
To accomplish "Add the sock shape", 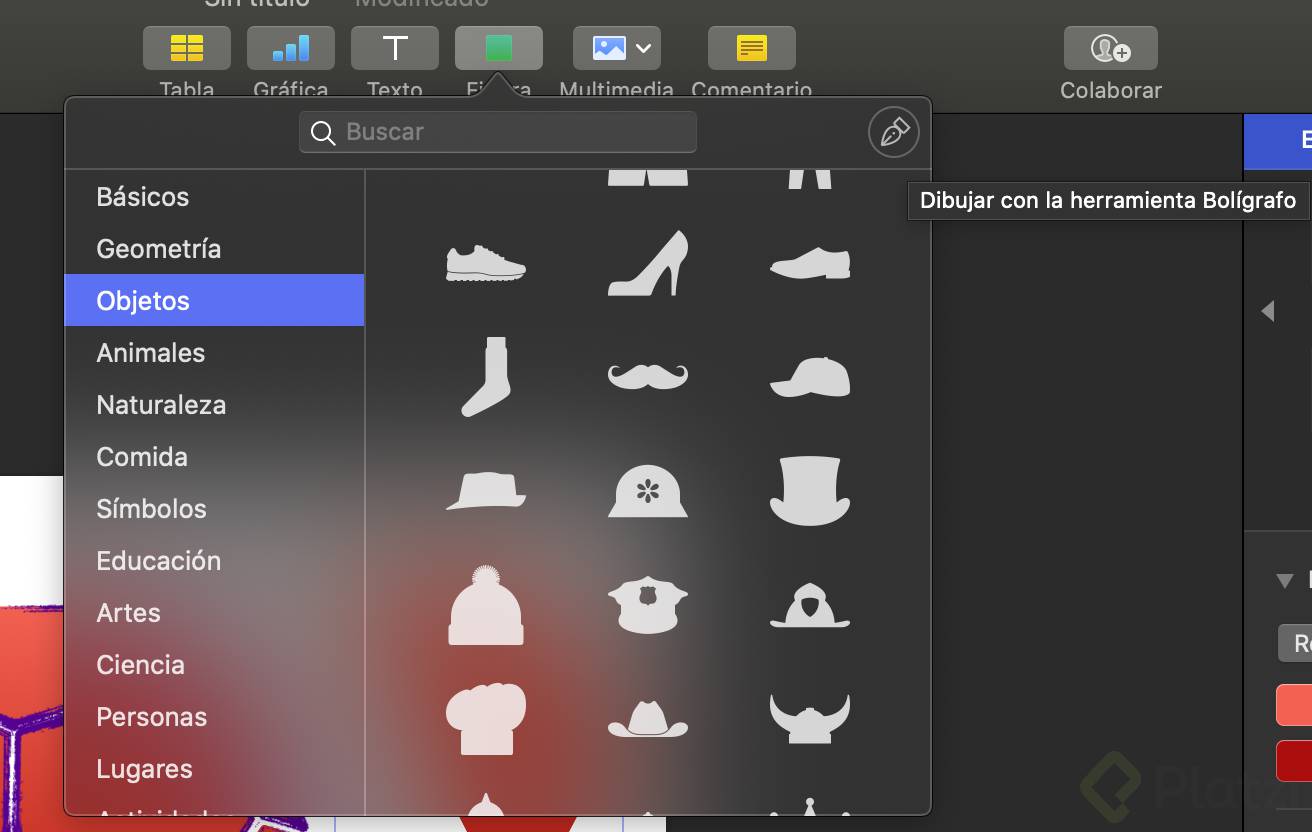I will point(485,376).
